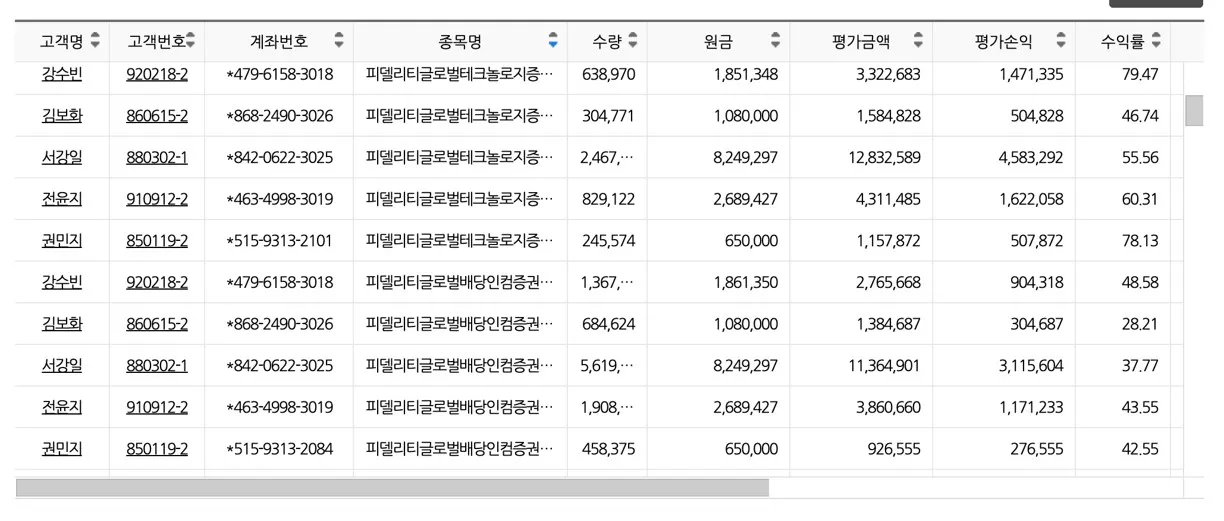Click customer number 880302-1 in 37.77 row
The height and width of the screenshot is (521, 1224).
point(157,366)
